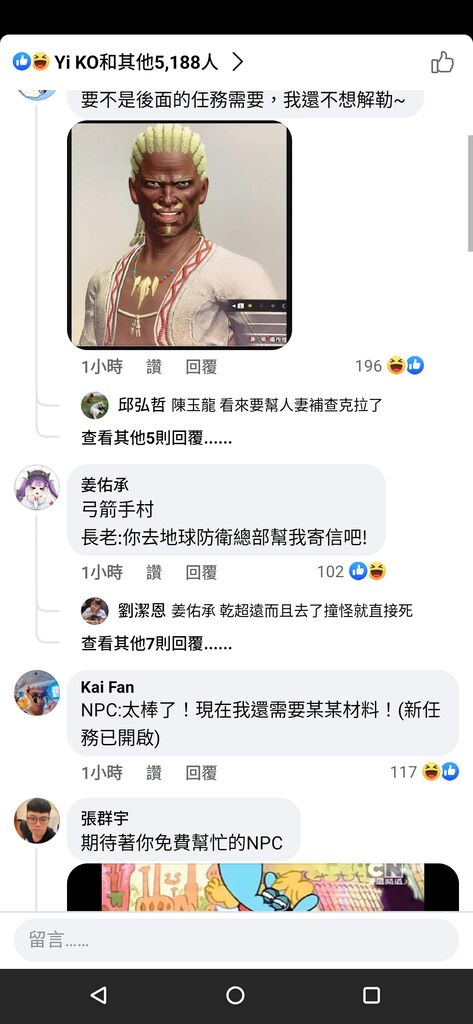Like 姜佑承's 弓箭手村 comment
Image resolution: width=473 pixels, height=1024 pixels.
[154, 573]
